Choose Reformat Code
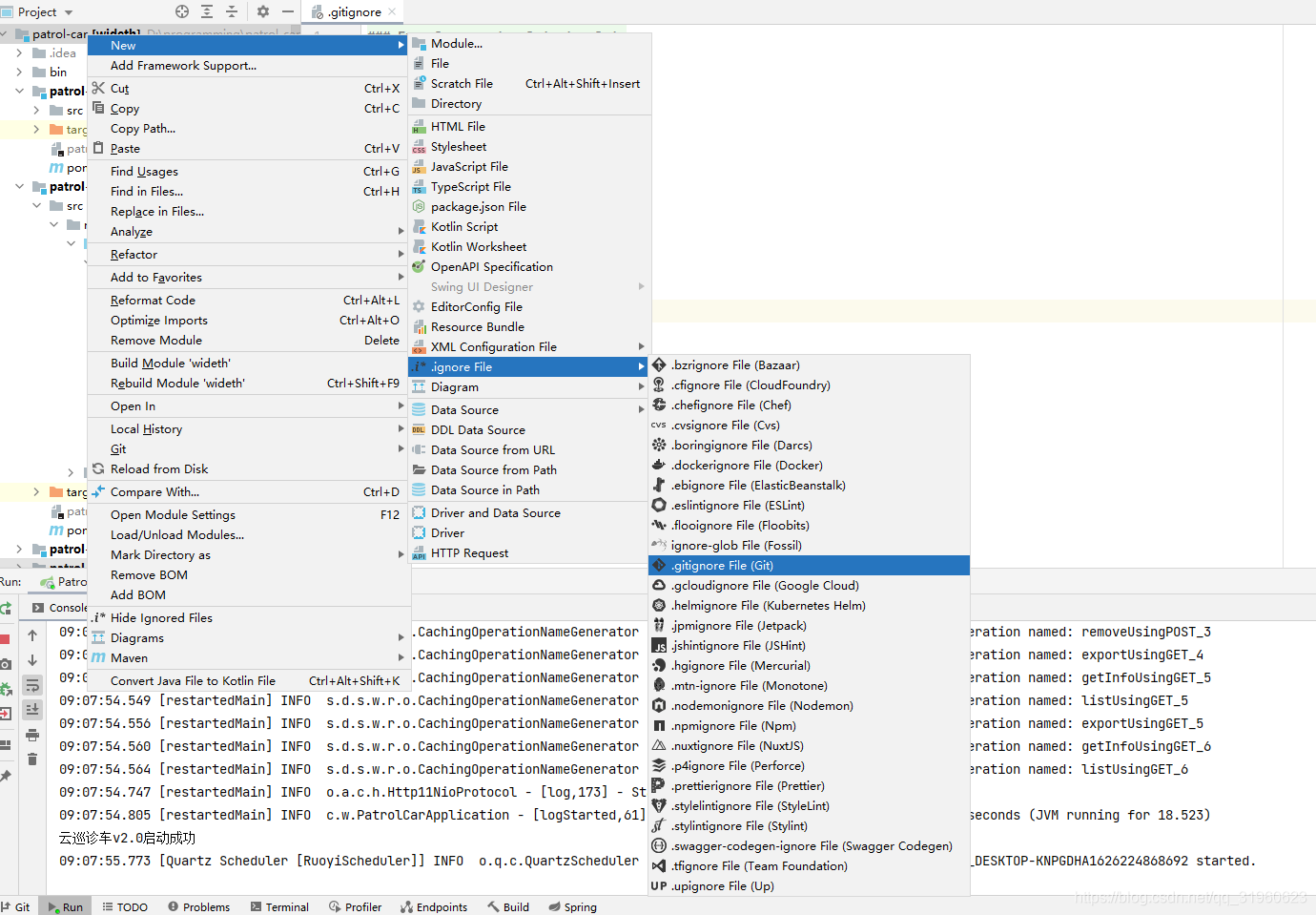 pyautogui.click(x=248, y=301)
